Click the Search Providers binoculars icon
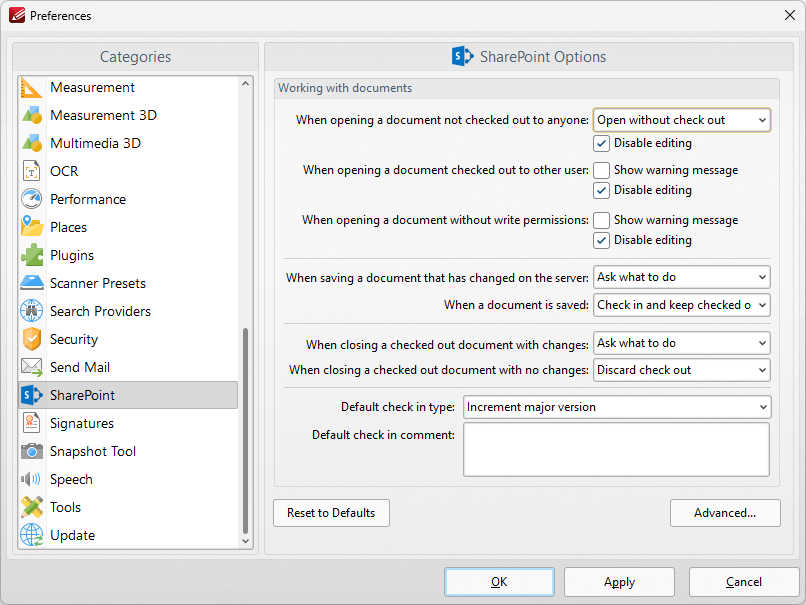 [x=32, y=311]
